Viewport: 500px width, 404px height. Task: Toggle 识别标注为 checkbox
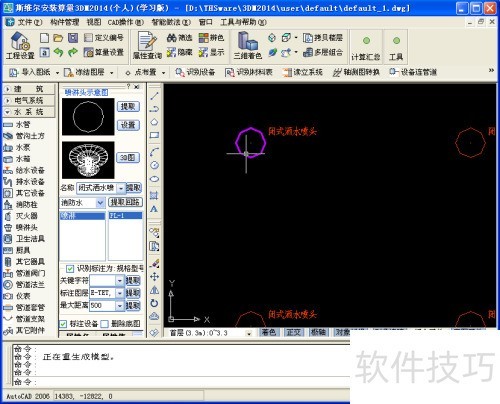(x=70, y=268)
